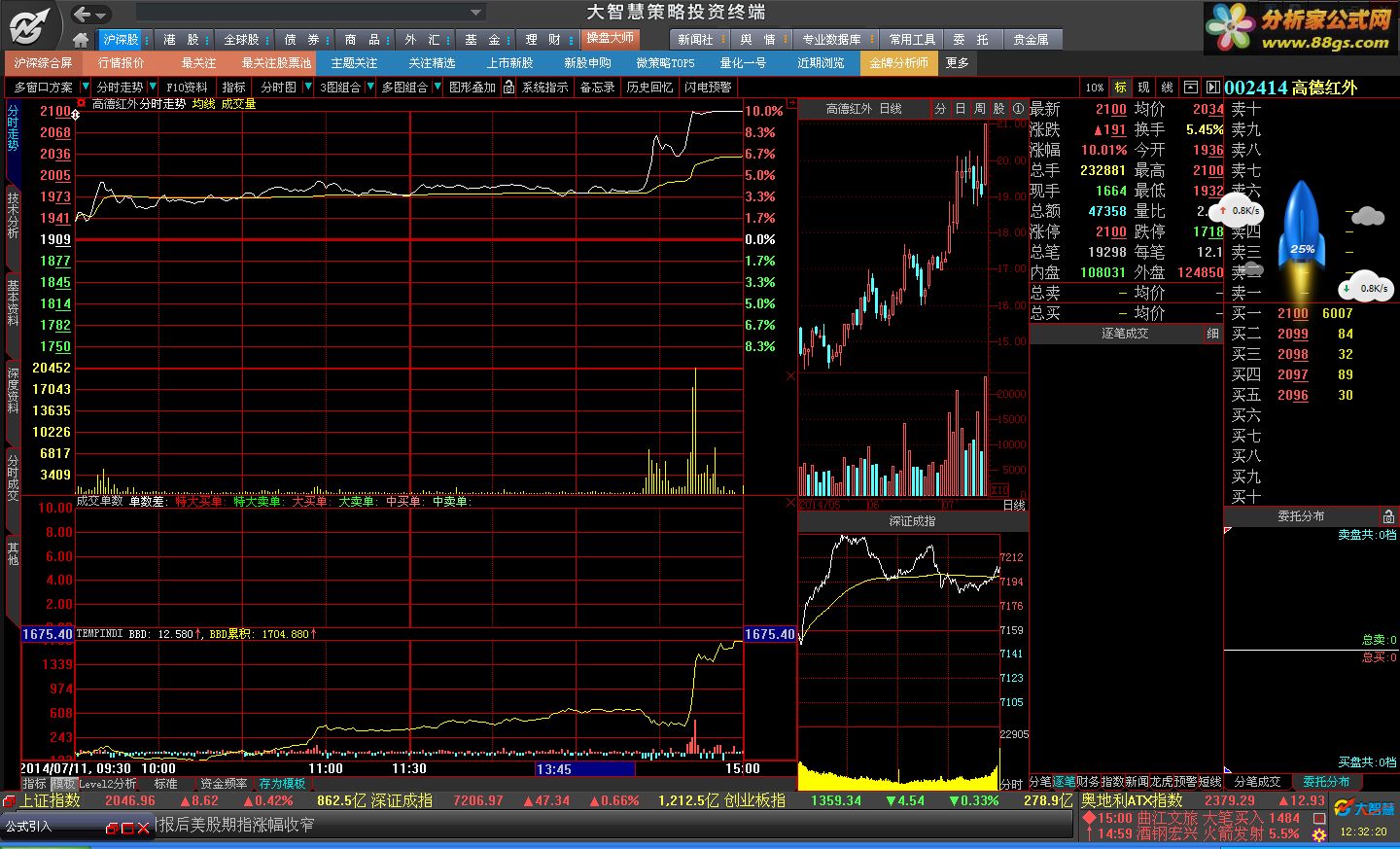Screen dimensions: 1400x849
Task: Click the home icon in the top toolbar
Action: pos(81,40)
